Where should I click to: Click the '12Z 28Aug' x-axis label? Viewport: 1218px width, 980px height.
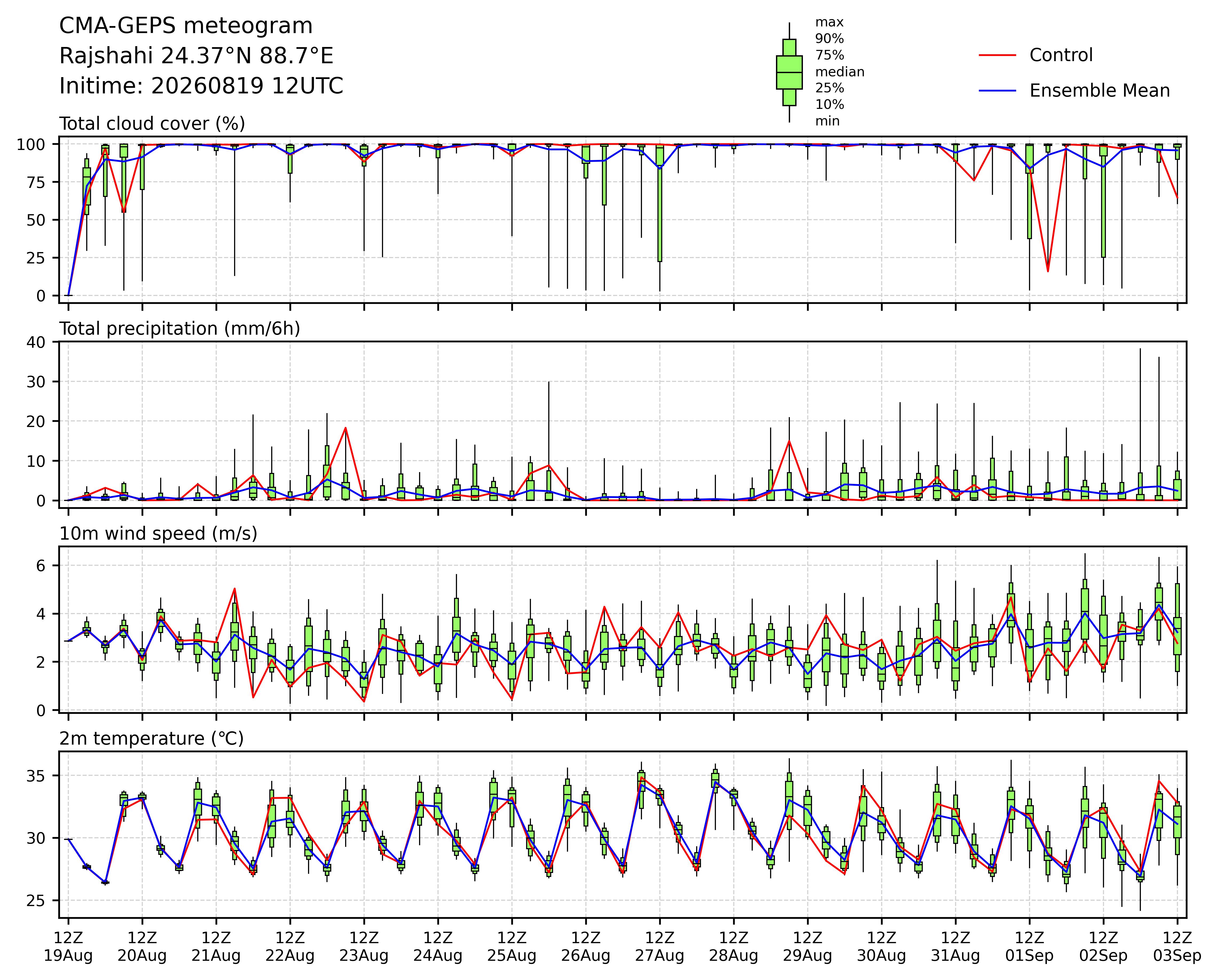(734, 947)
